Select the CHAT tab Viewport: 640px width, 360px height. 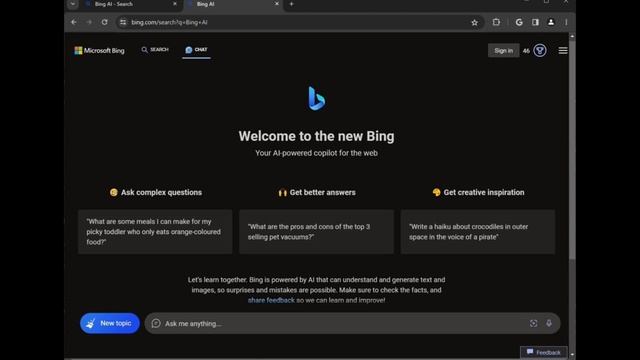196,50
